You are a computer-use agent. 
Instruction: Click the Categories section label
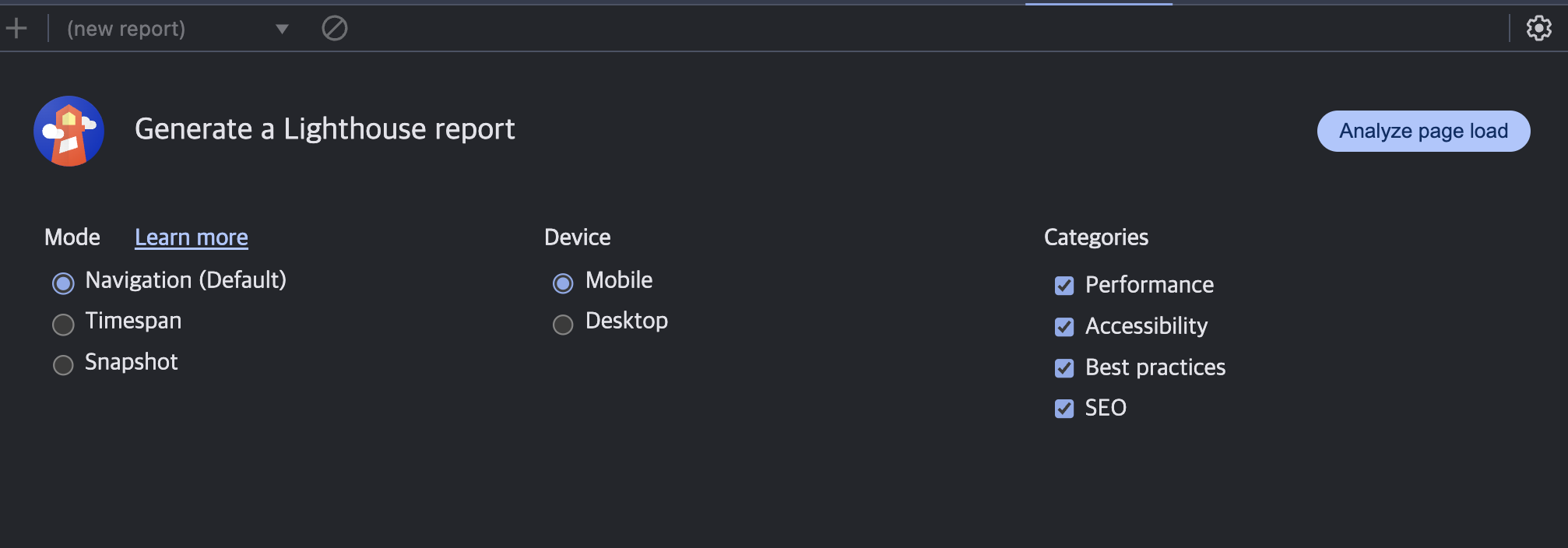click(x=1095, y=237)
